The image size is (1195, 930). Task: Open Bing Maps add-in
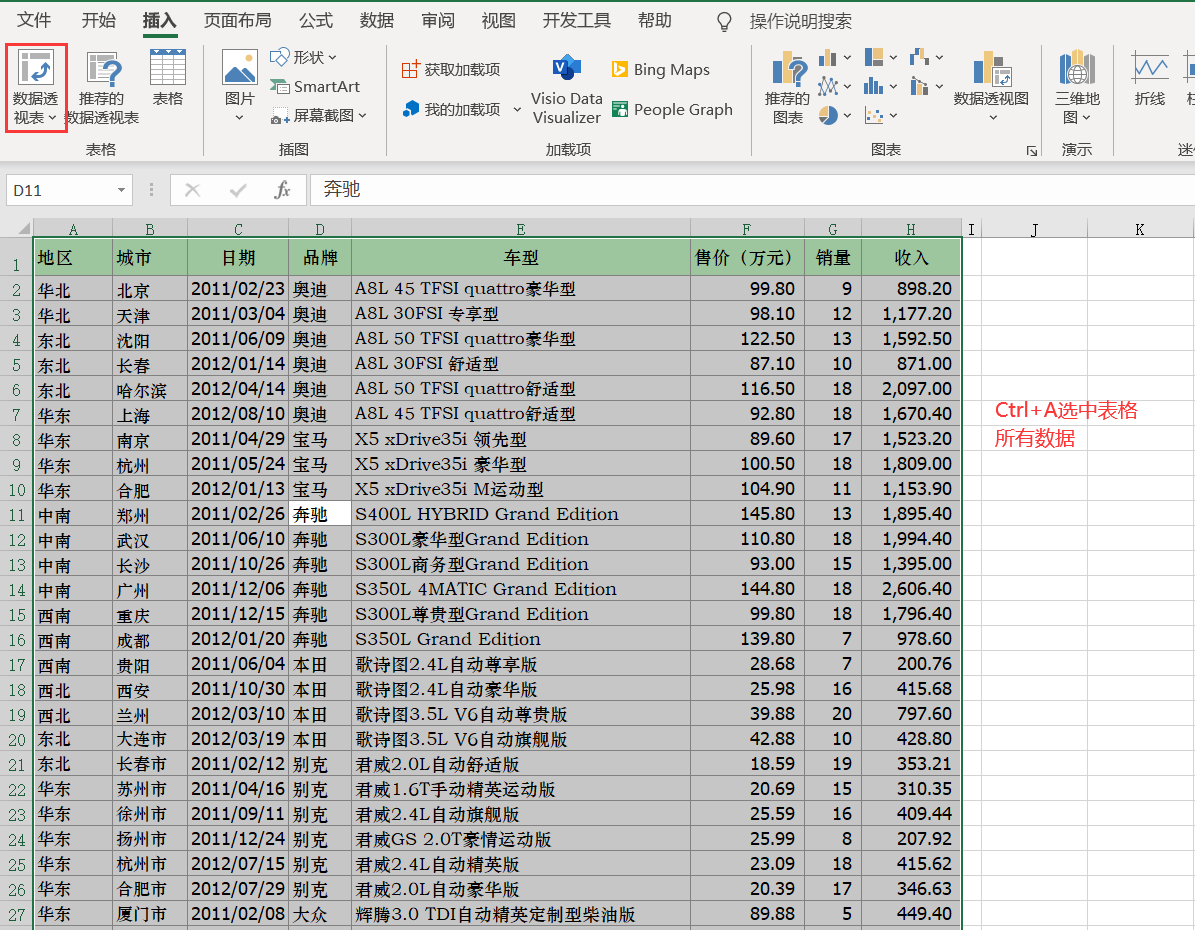click(x=661, y=69)
